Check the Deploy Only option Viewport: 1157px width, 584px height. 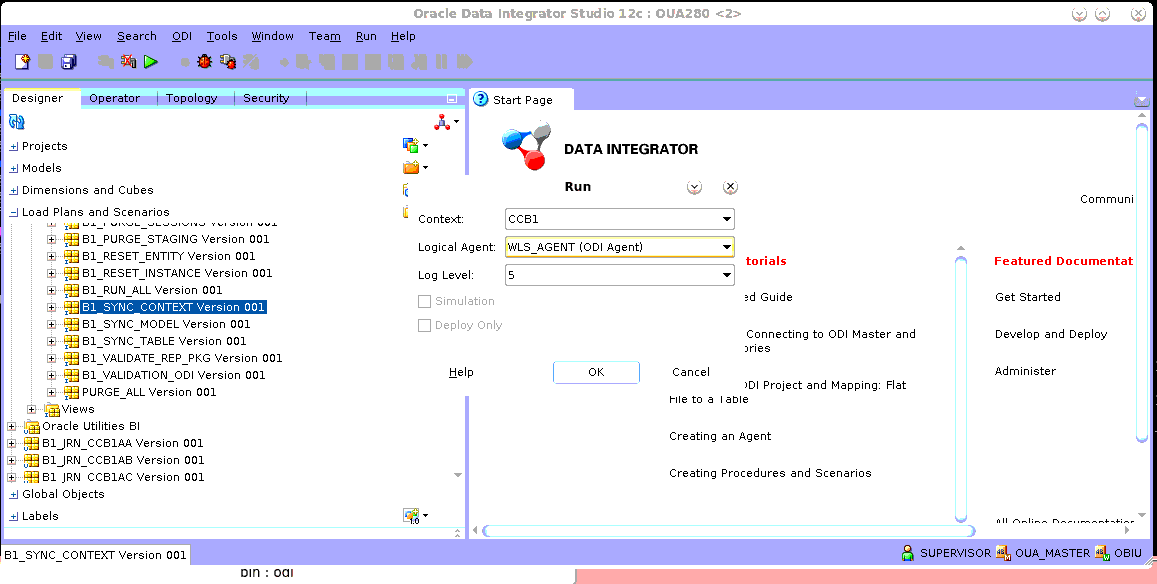(x=424, y=324)
